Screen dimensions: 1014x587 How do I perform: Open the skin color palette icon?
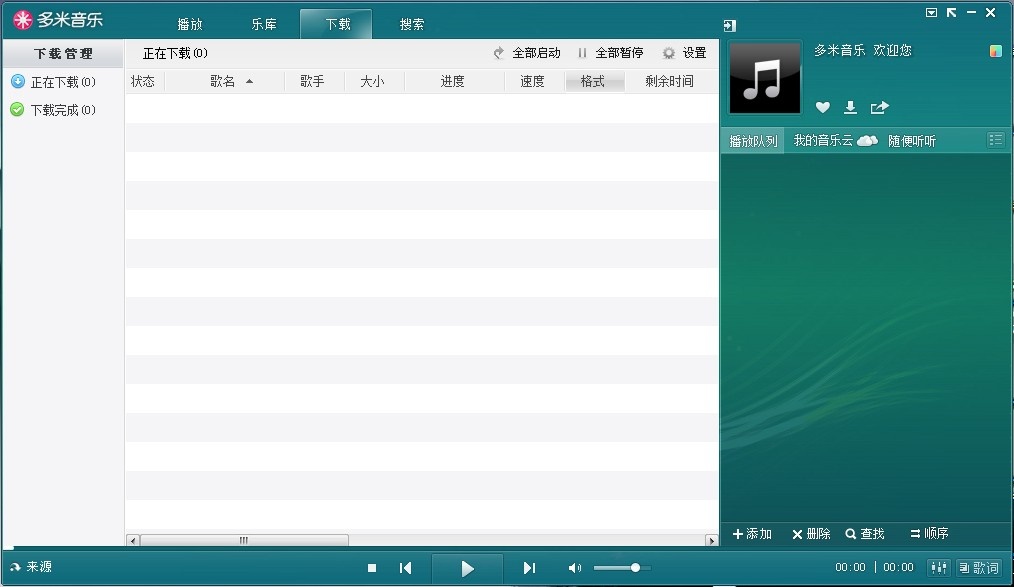tap(995, 51)
